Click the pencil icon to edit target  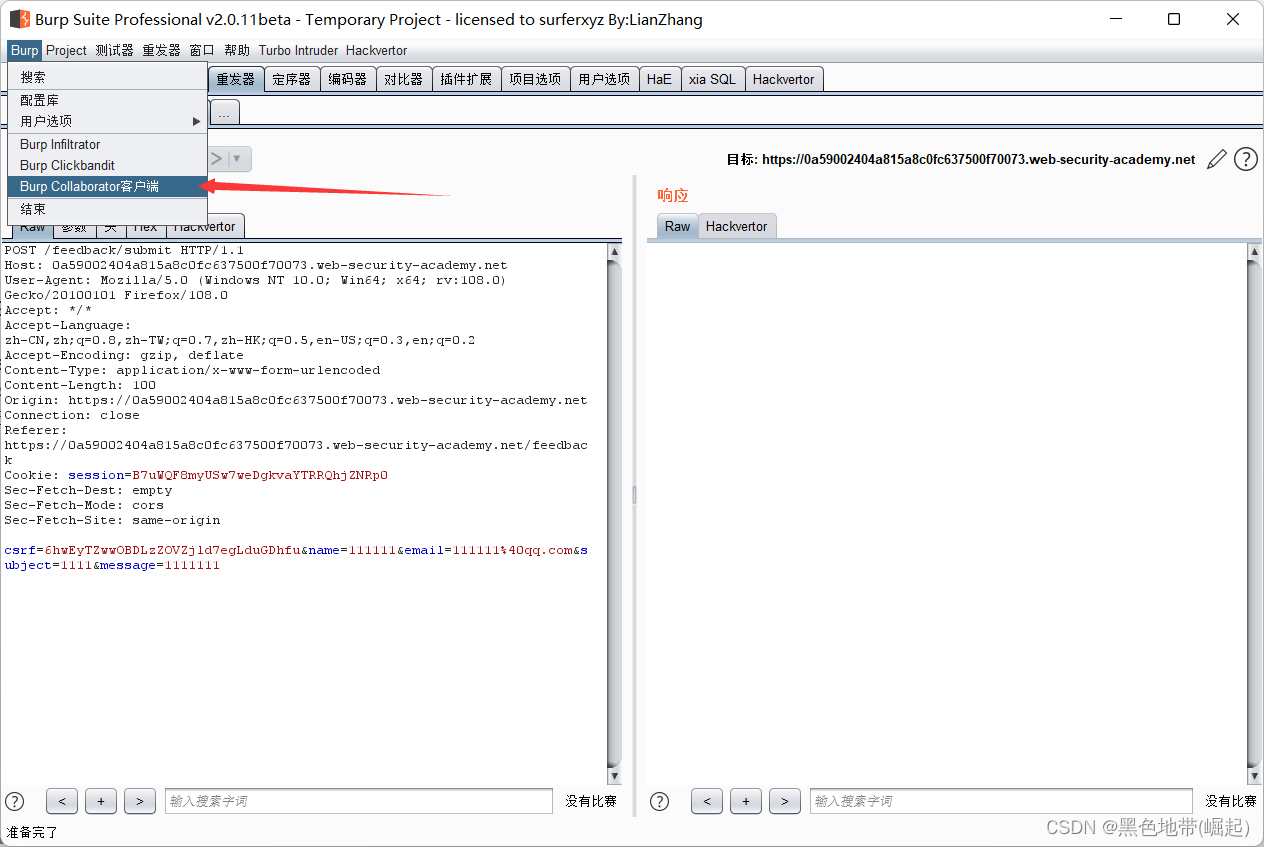click(1216, 159)
